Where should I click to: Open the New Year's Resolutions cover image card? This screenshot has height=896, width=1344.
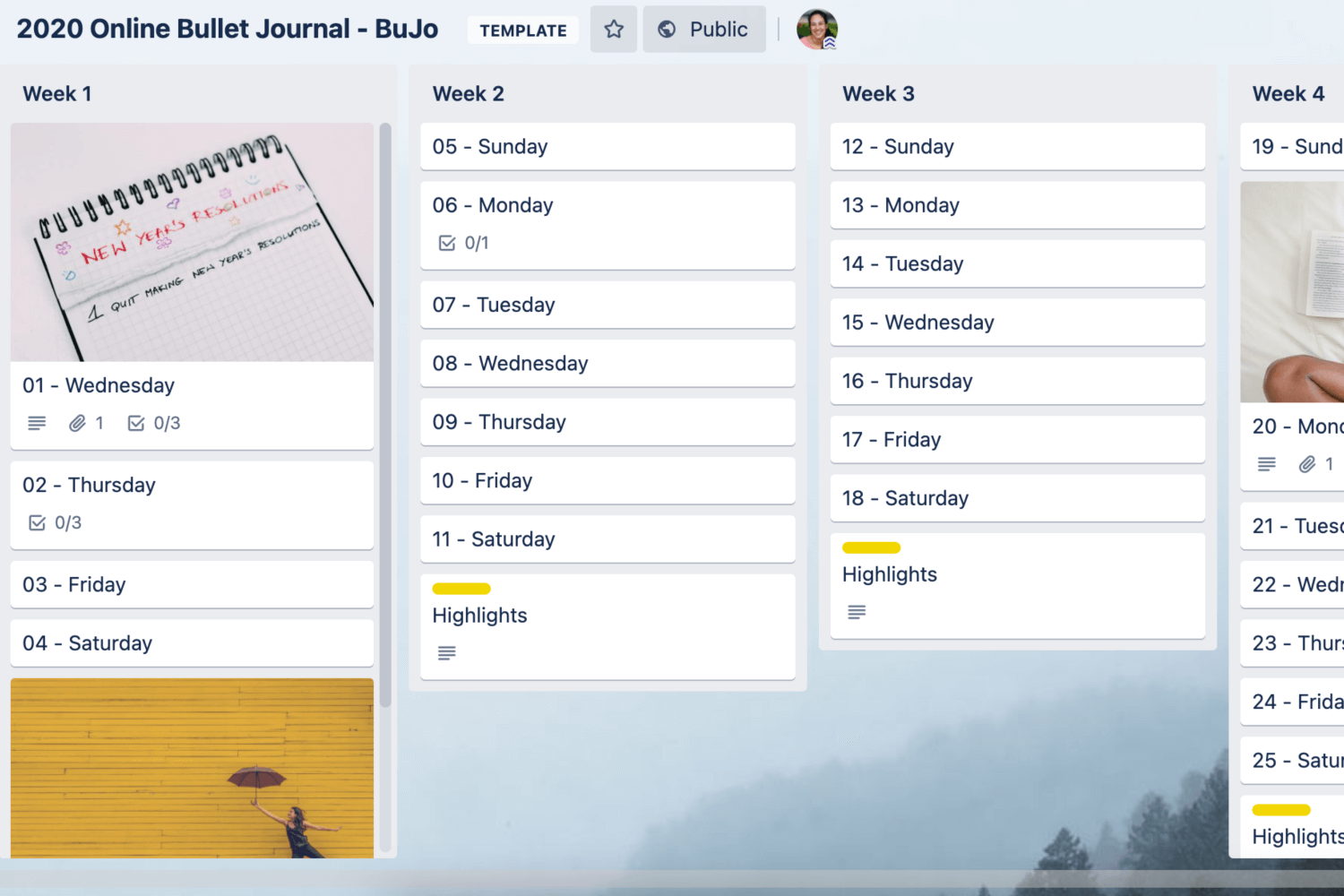[x=192, y=242]
